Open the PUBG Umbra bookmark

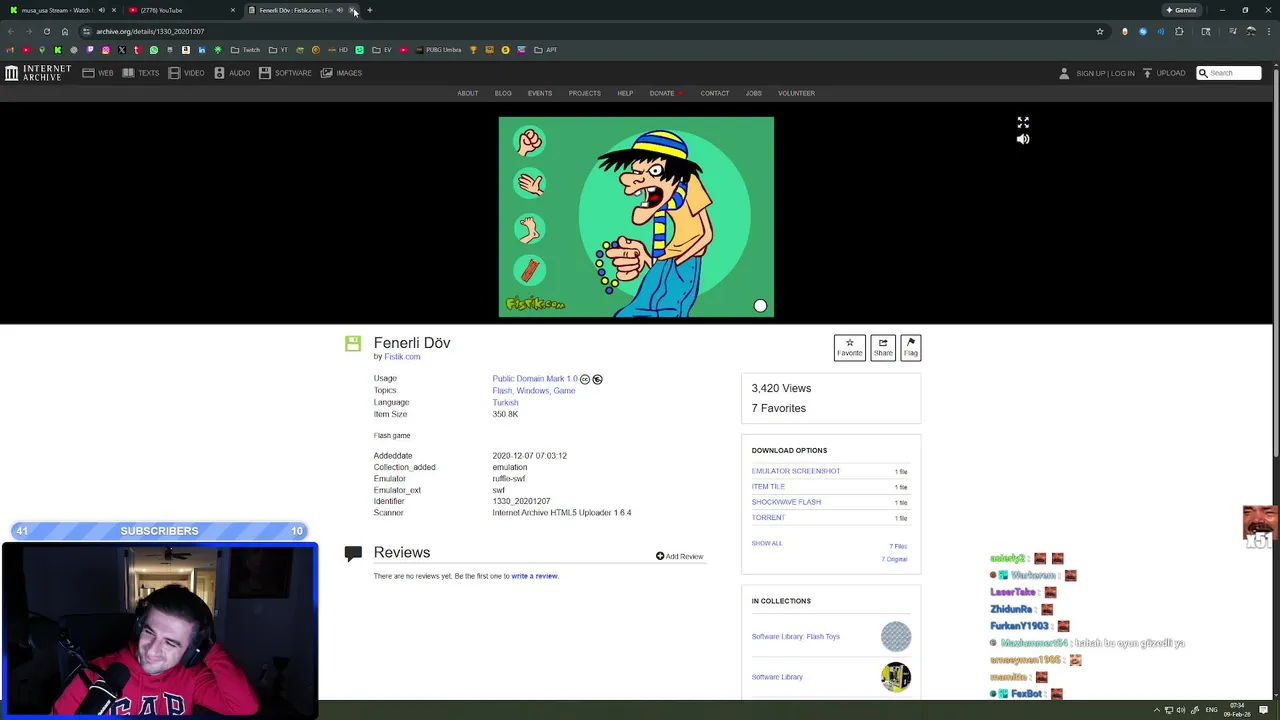click(438, 50)
